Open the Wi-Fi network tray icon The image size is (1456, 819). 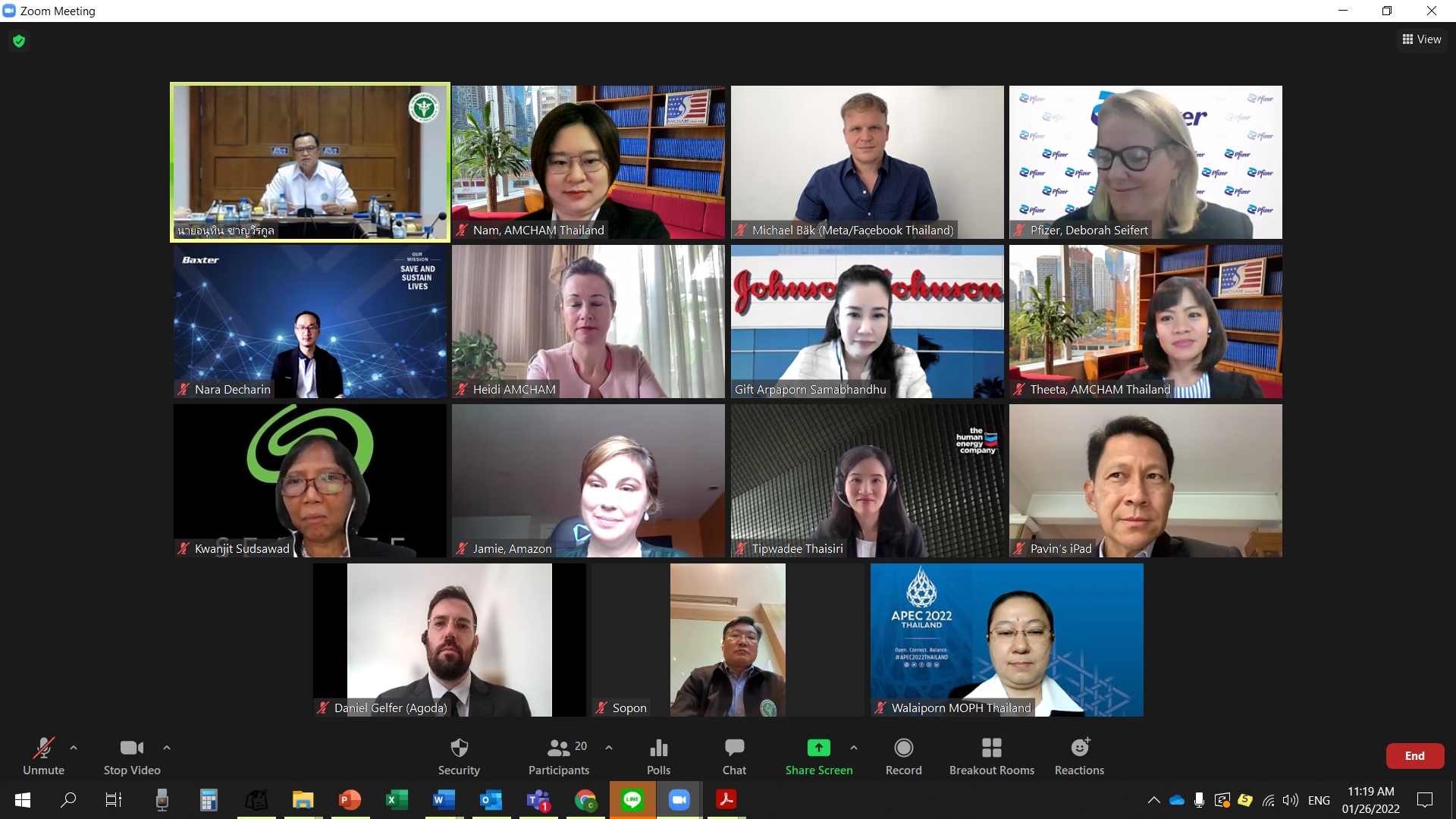[x=1268, y=800]
